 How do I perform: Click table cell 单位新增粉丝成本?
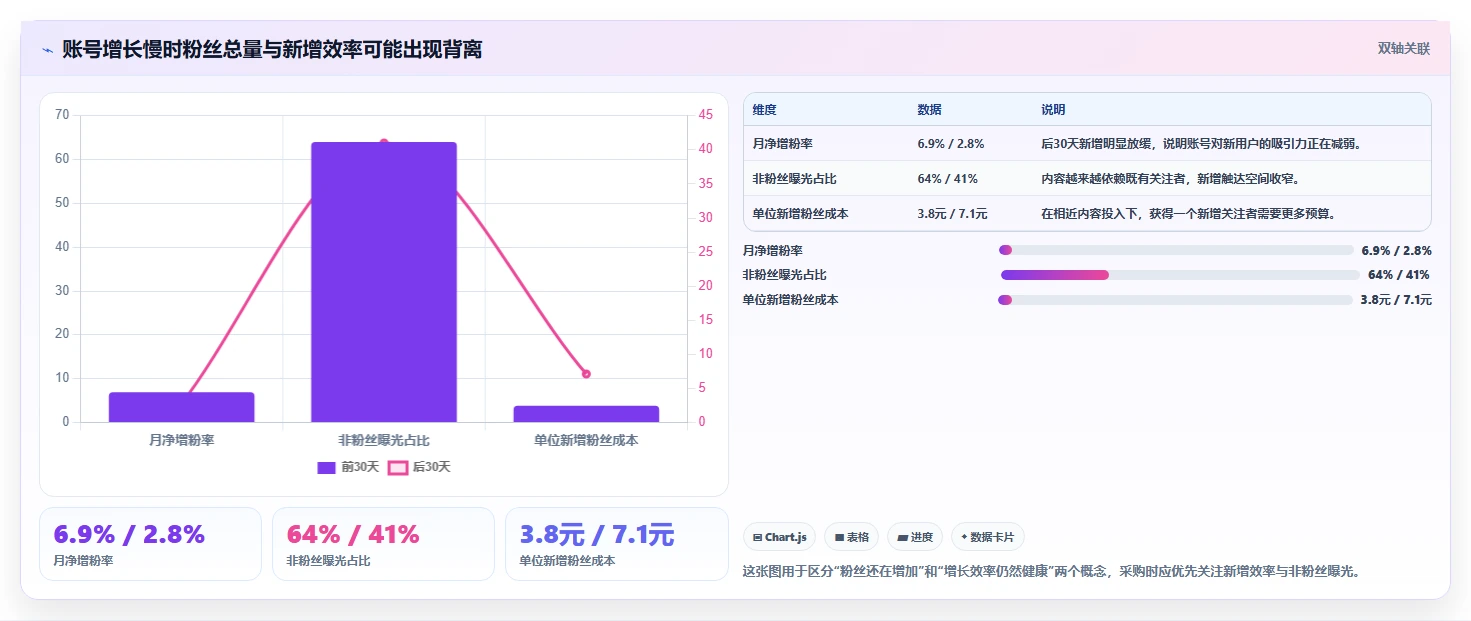click(x=801, y=214)
